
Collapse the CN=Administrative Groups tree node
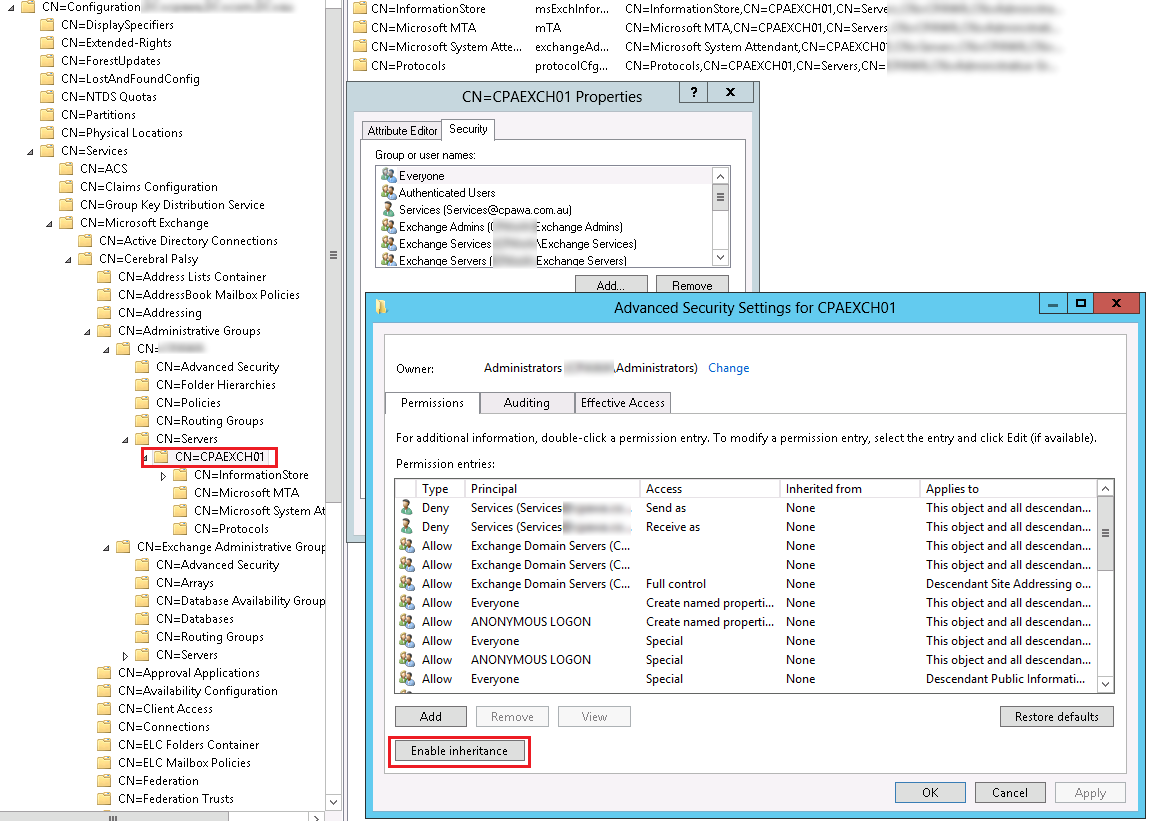click(87, 331)
